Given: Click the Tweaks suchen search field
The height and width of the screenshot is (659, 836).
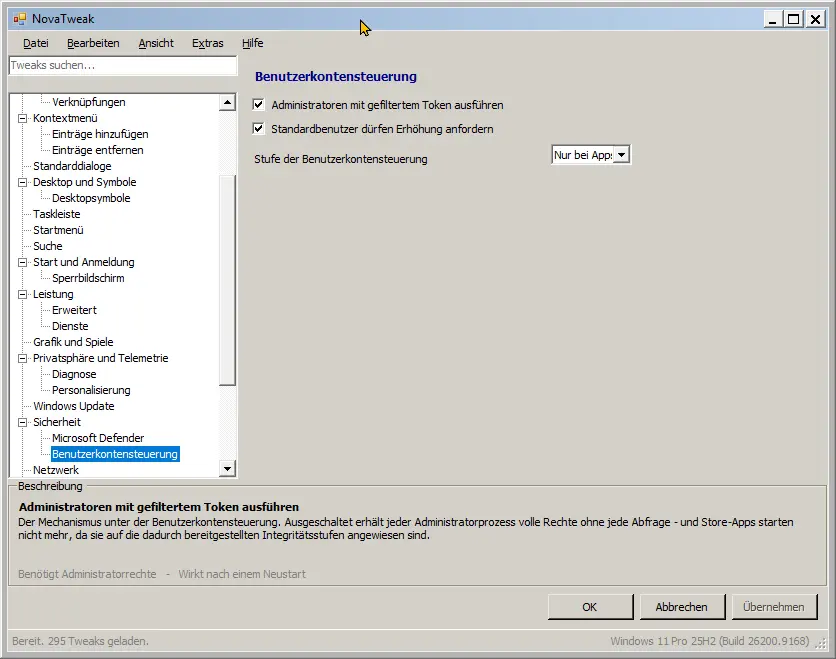Looking at the screenshot, I should tap(123, 65).
